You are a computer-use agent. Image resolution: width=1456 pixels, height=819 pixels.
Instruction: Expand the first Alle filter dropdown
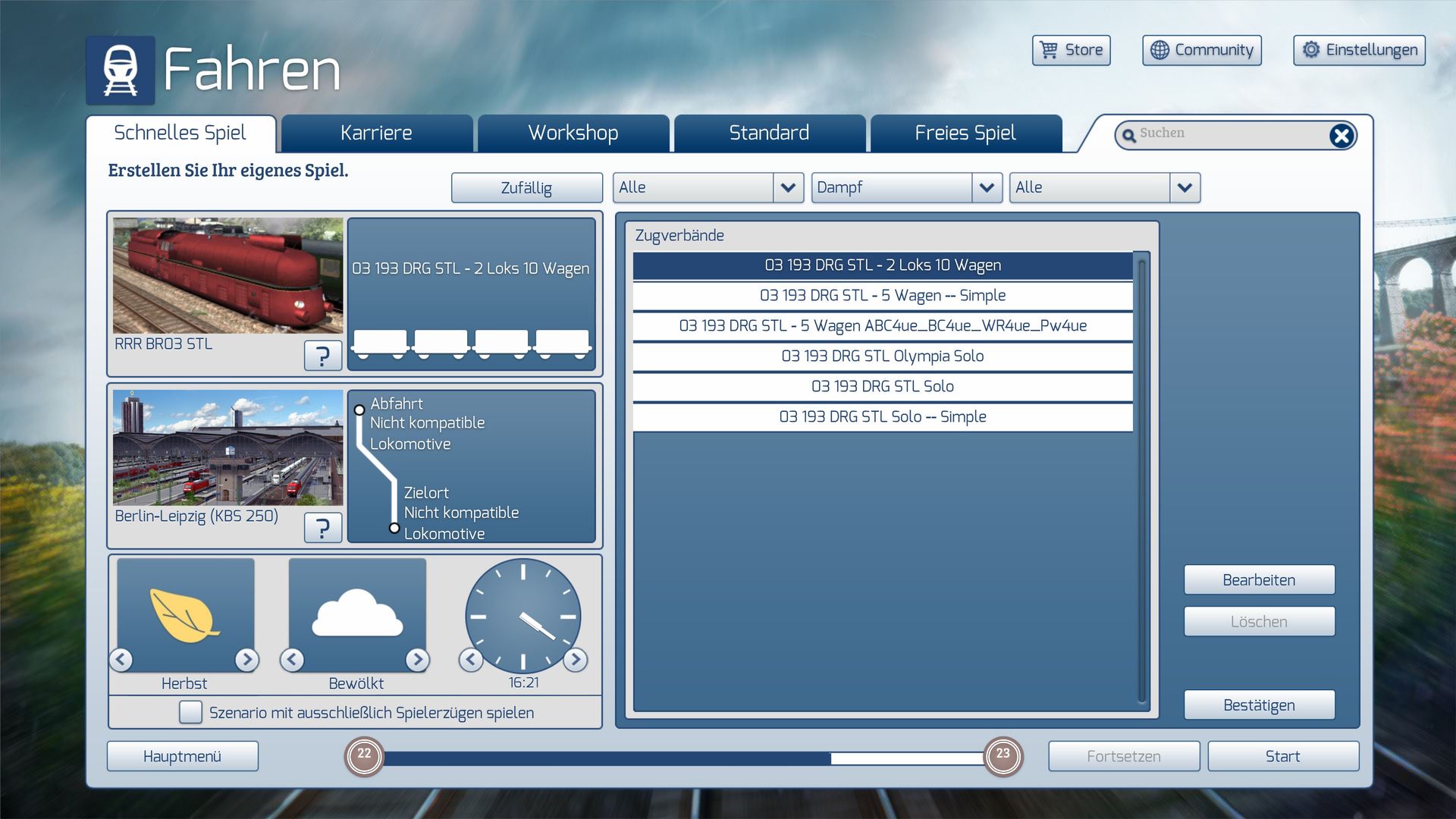point(788,187)
